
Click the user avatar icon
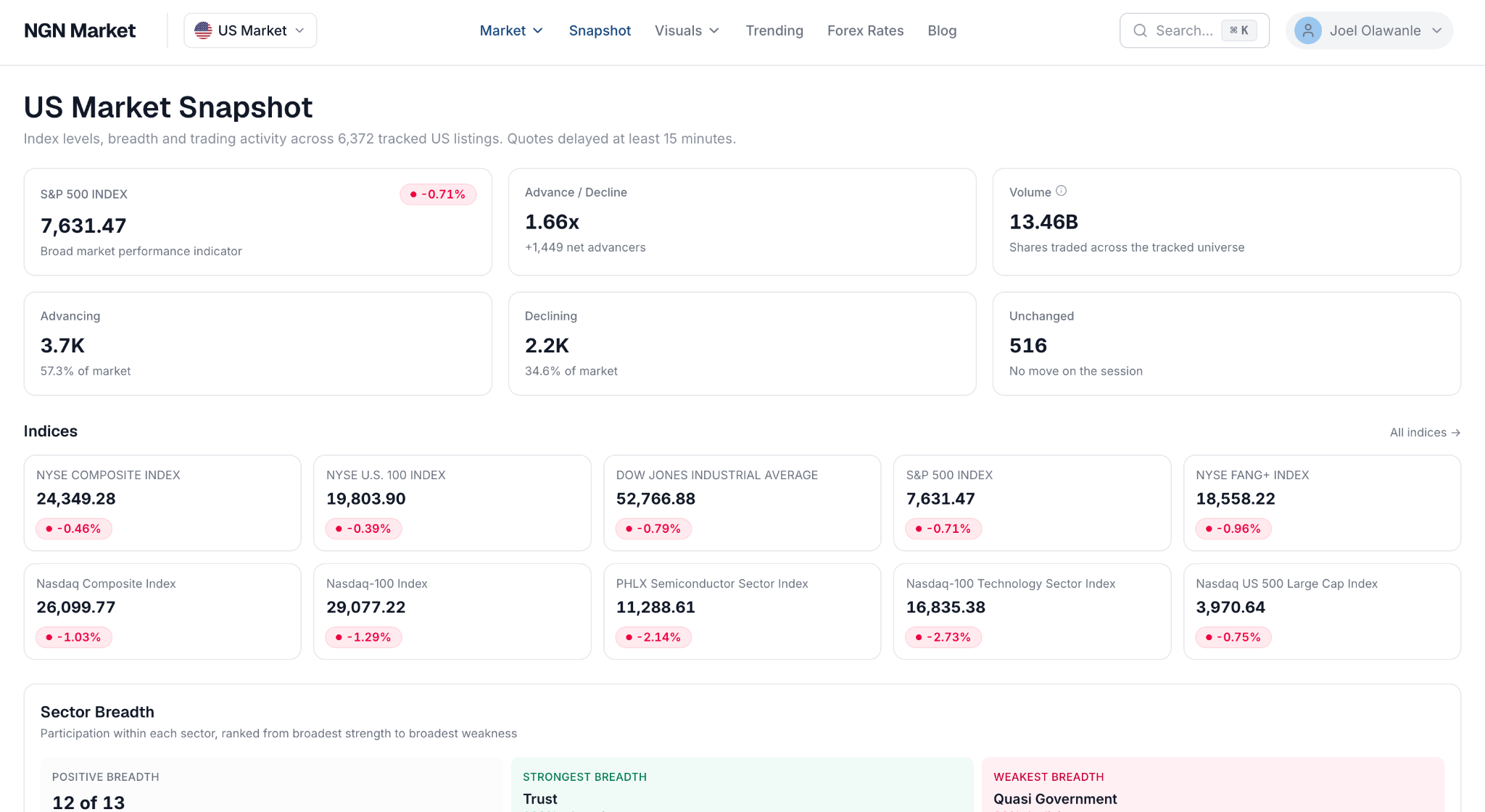(1308, 30)
